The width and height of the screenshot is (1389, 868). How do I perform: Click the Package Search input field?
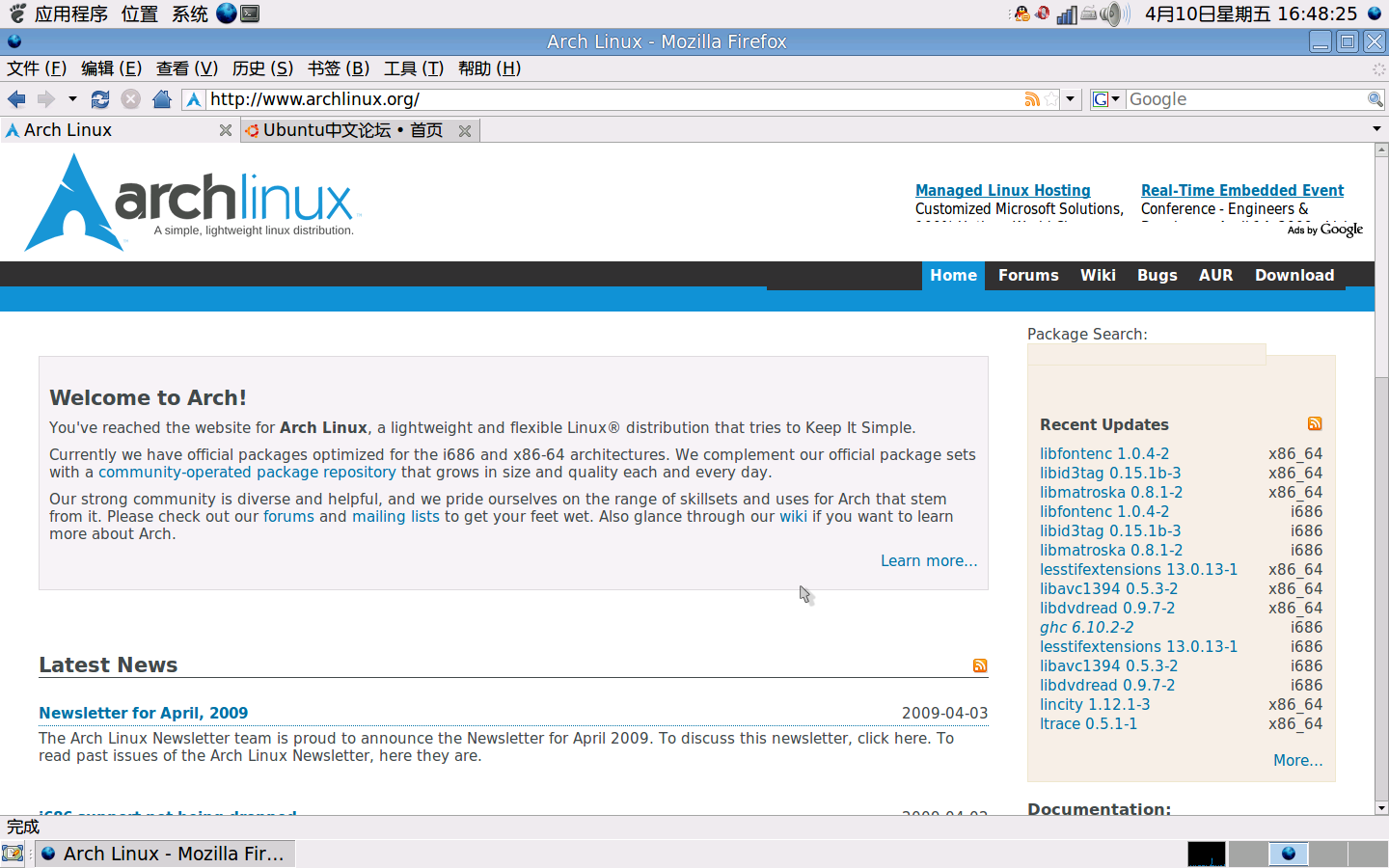(x=1146, y=355)
